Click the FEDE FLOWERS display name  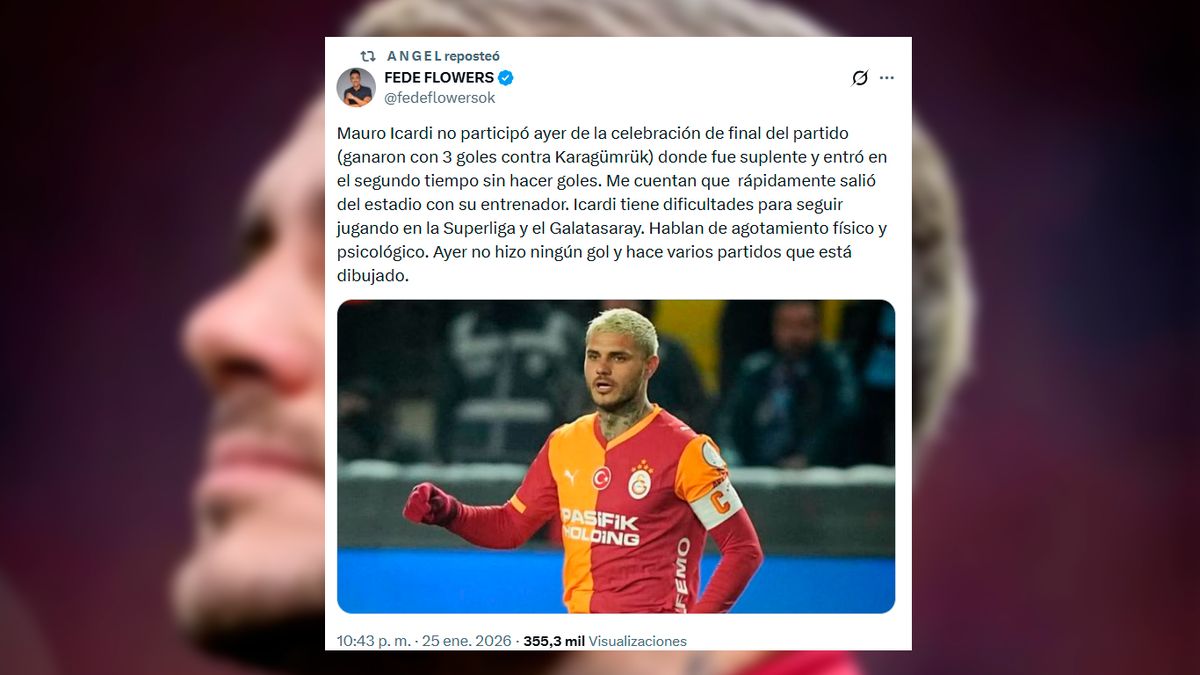tap(439, 78)
